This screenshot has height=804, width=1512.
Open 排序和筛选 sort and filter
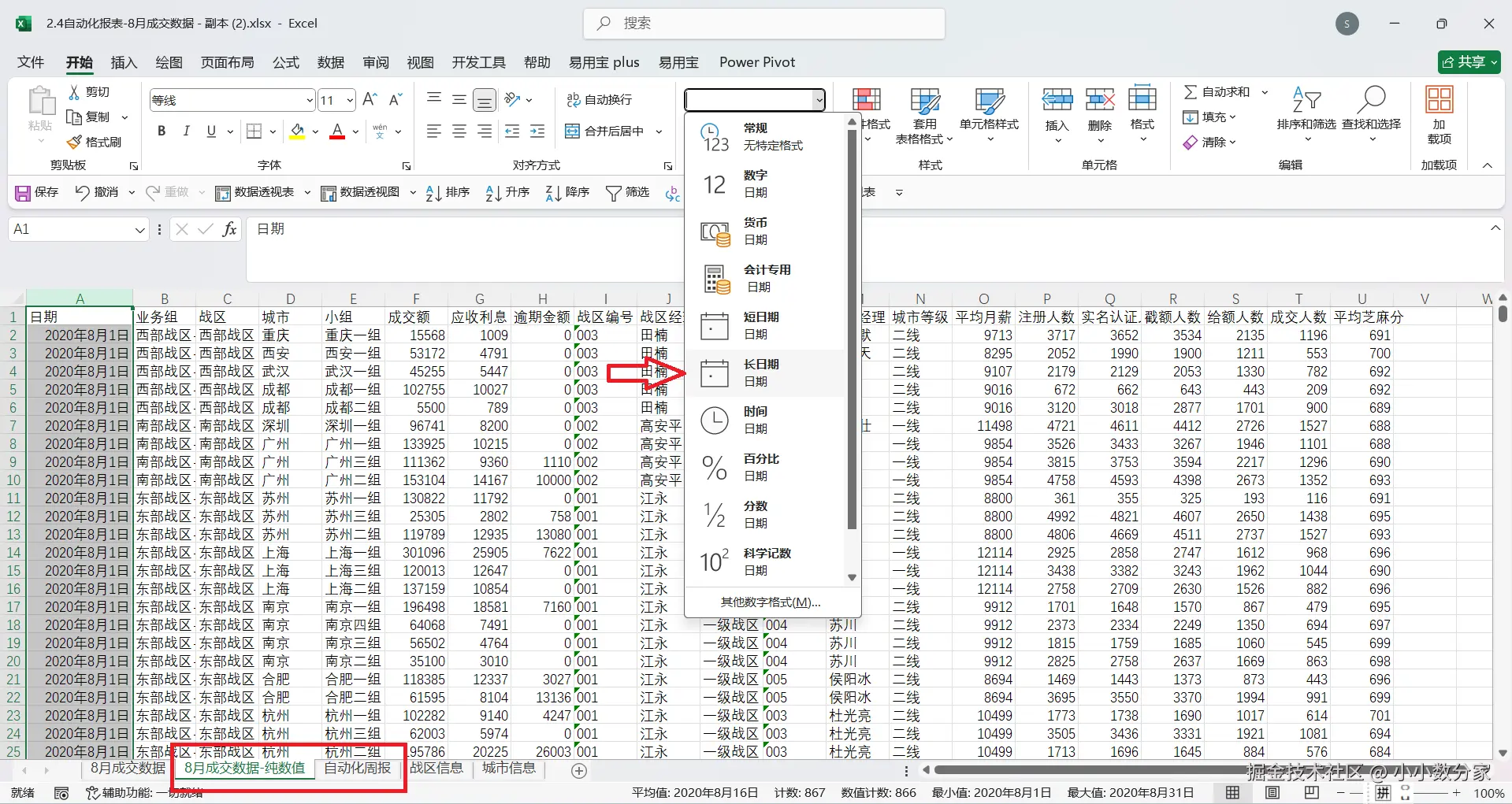[1306, 100]
